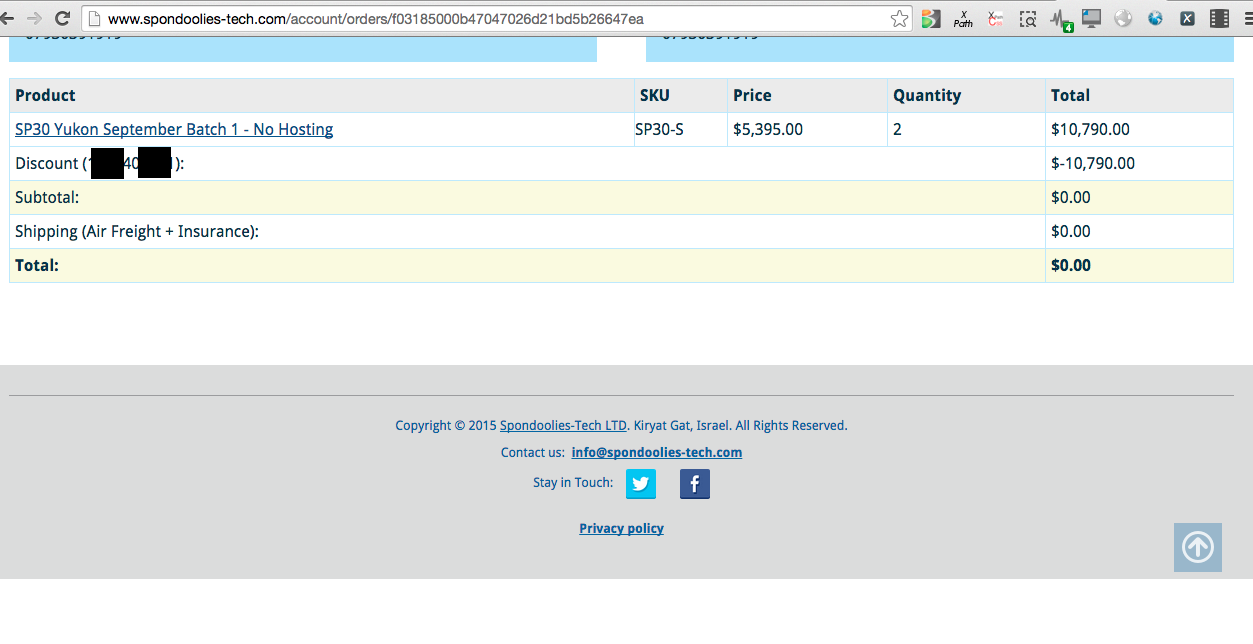1253x644 pixels.
Task: Follow the Spondoolies-Tech LTD footer link
Action: tap(564, 425)
